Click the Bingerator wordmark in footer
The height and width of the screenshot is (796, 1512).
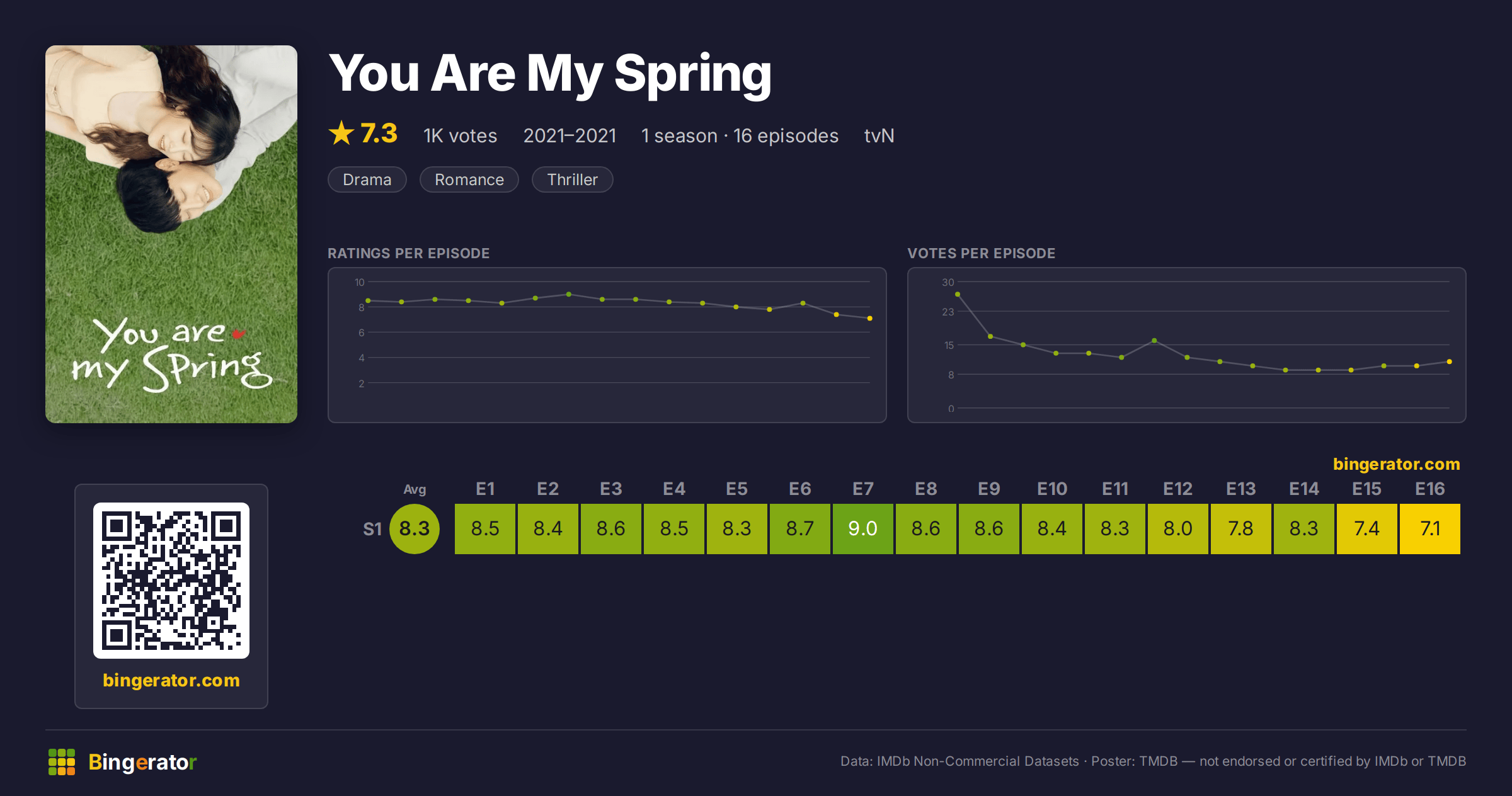[142, 762]
